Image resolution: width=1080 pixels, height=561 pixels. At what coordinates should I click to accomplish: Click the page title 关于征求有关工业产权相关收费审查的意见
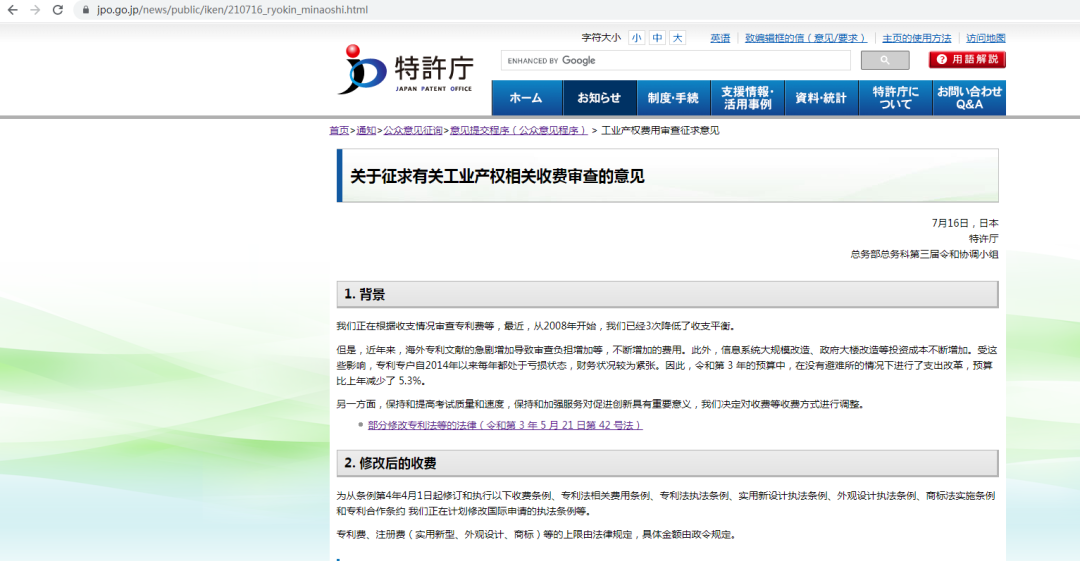click(x=497, y=176)
